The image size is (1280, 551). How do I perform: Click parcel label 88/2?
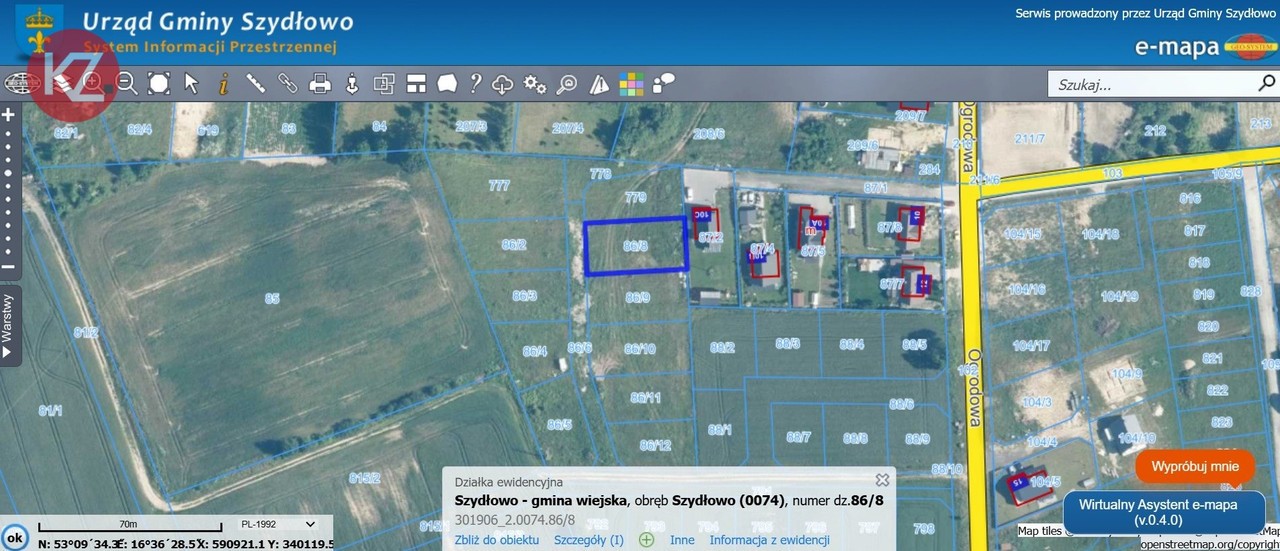(x=722, y=347)
